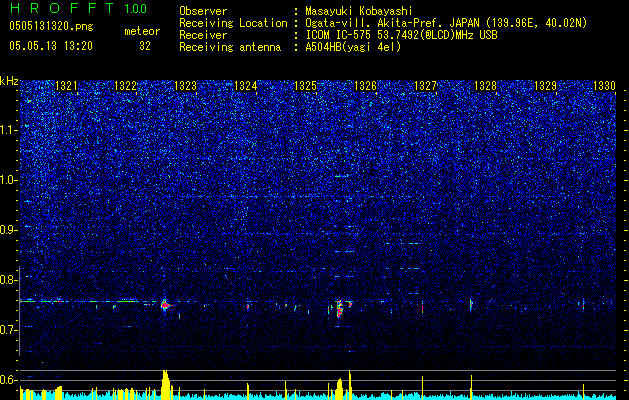Click the date stamp 05.05.13 13:20
Image resolution: width=629 pixels, height=400 pixels.
coord(51,46)
